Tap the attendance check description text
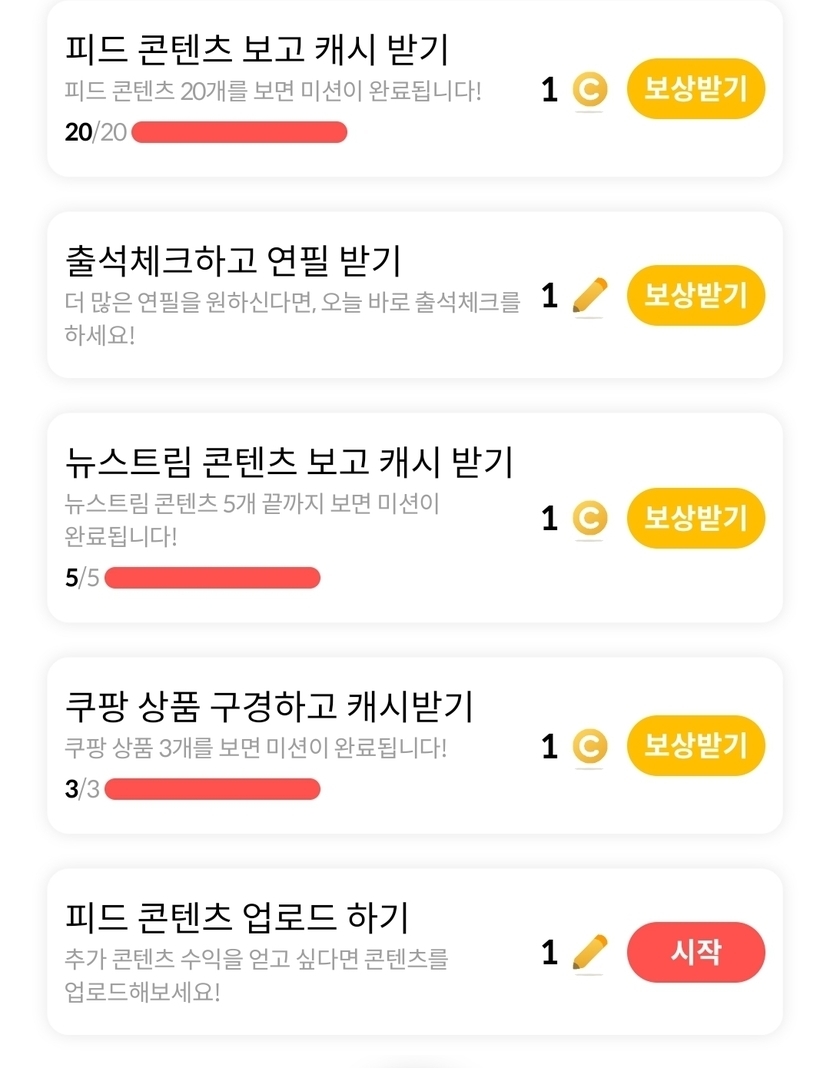Image resolution: width=830 pixels, height=1068 pixels. 292,318
